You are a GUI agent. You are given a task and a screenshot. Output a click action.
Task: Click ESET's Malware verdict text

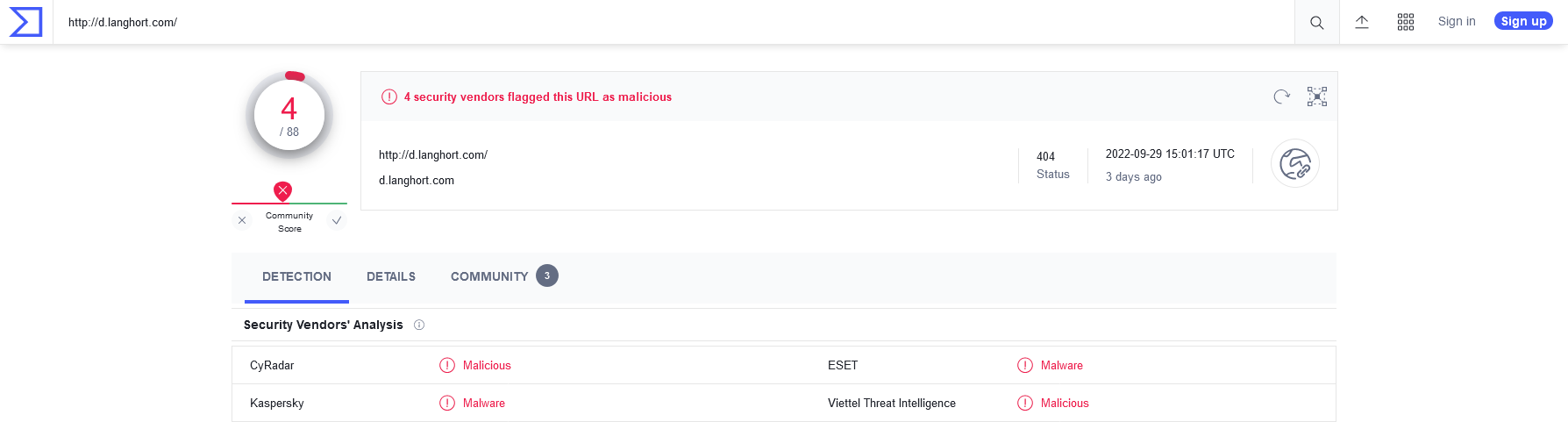pos(1062,366)
